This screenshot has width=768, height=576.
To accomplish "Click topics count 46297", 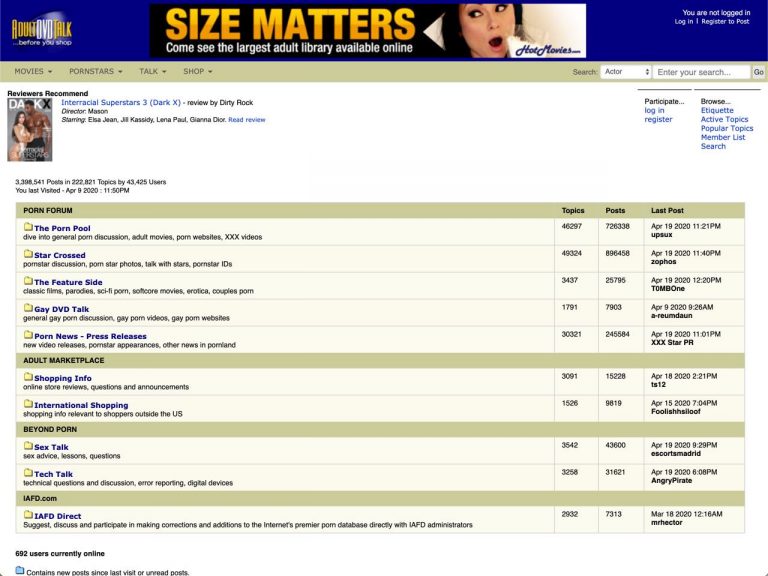I will click(572, 226).
